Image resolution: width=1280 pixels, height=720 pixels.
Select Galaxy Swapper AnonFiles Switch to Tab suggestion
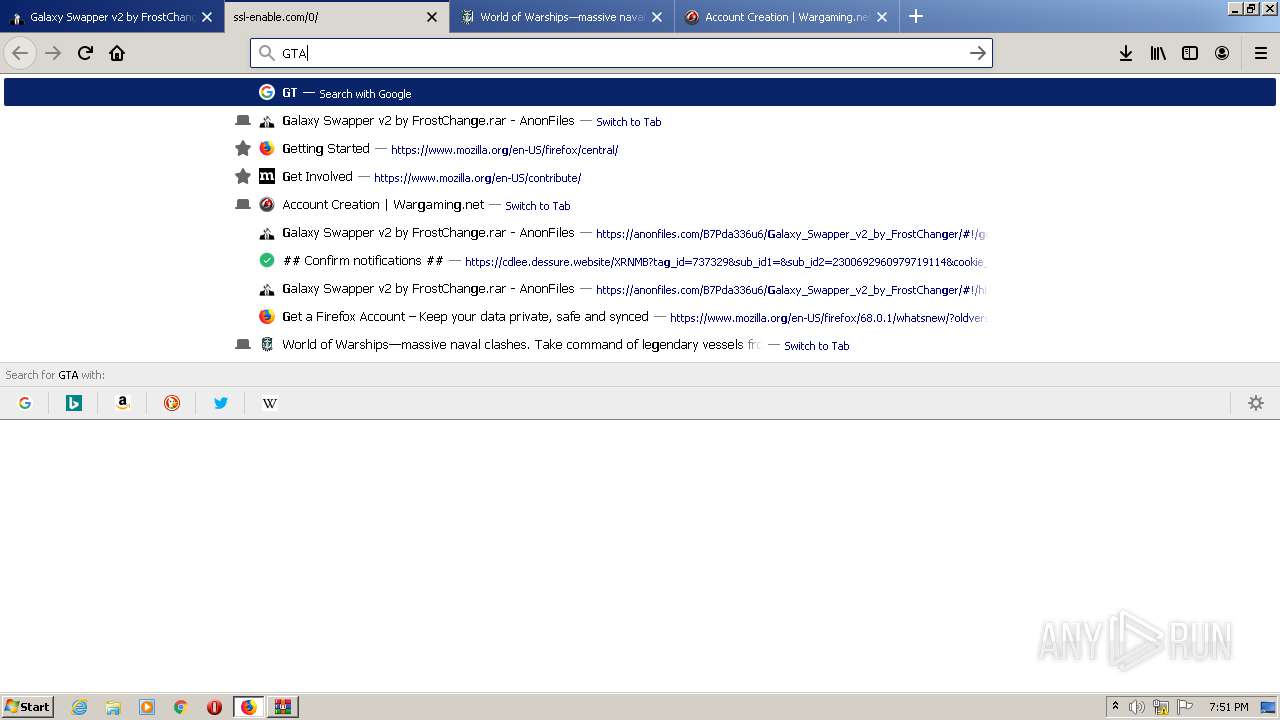[640, 121]
